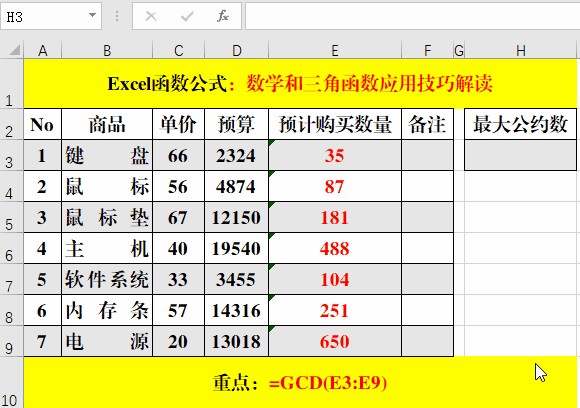This screenshot has width=580, height=408.
Task: Click the '=GCD(E3:E9)' formula note cell
Action: 300,382
